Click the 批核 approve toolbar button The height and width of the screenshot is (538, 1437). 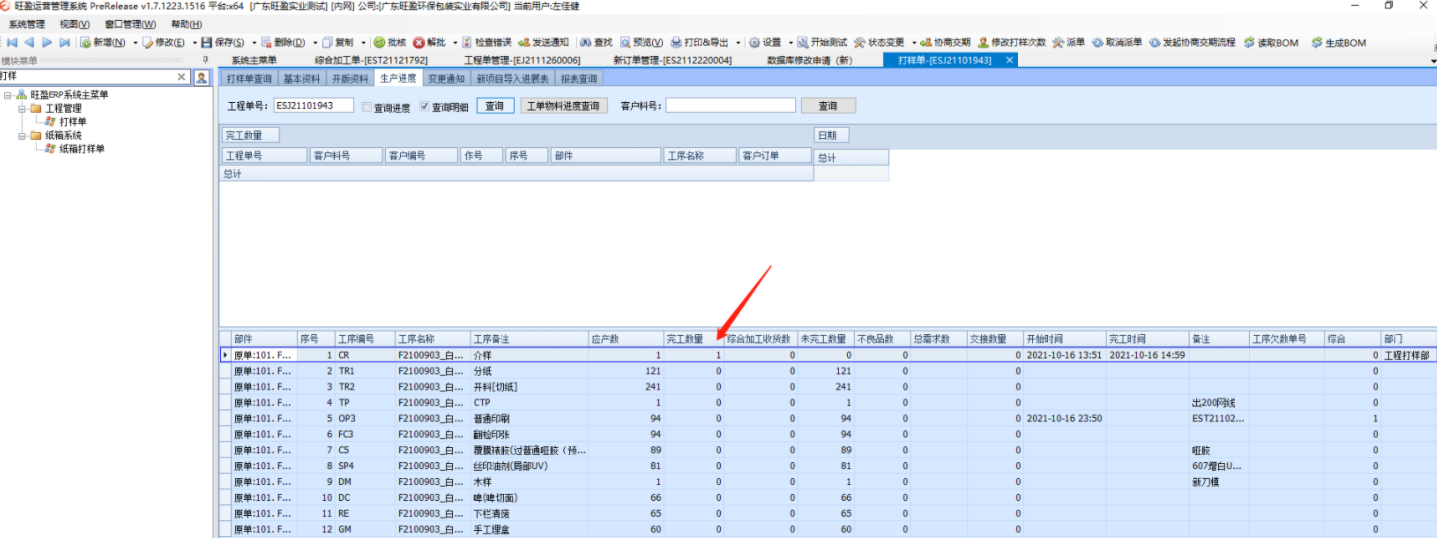(390, 43)
